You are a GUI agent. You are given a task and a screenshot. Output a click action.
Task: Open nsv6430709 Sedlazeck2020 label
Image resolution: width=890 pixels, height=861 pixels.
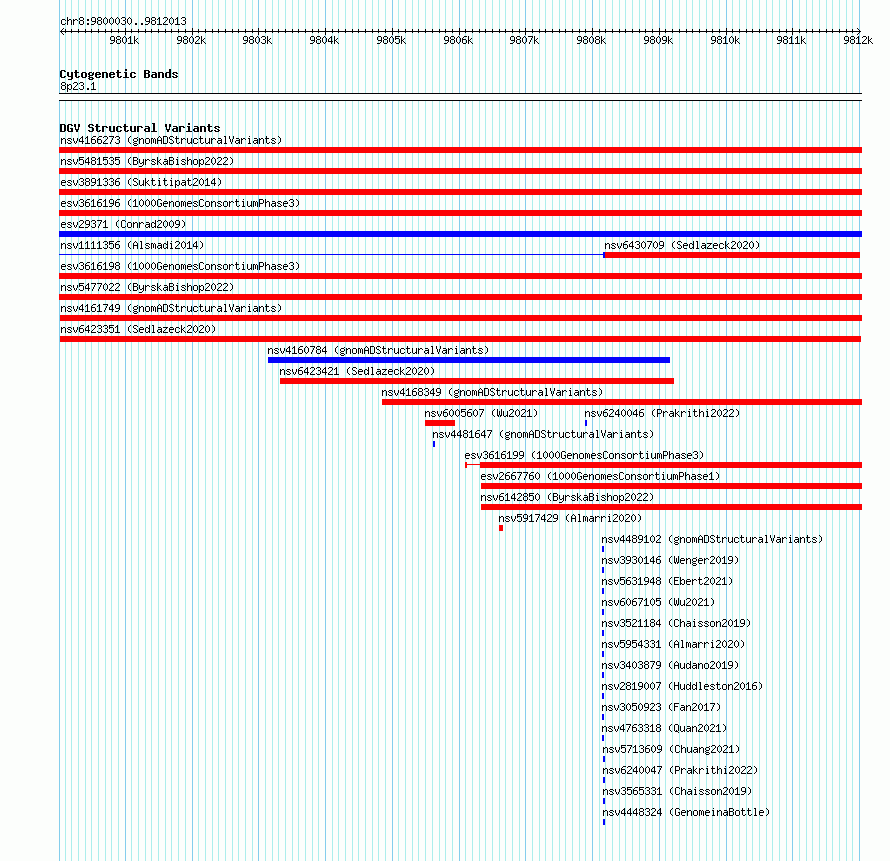[682, 245]
